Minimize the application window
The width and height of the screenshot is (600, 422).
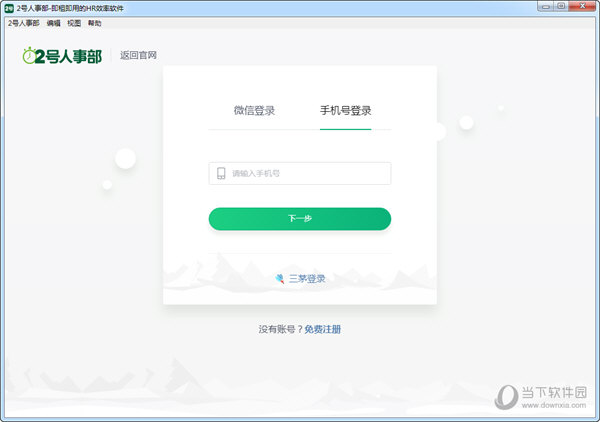point(546,6)
